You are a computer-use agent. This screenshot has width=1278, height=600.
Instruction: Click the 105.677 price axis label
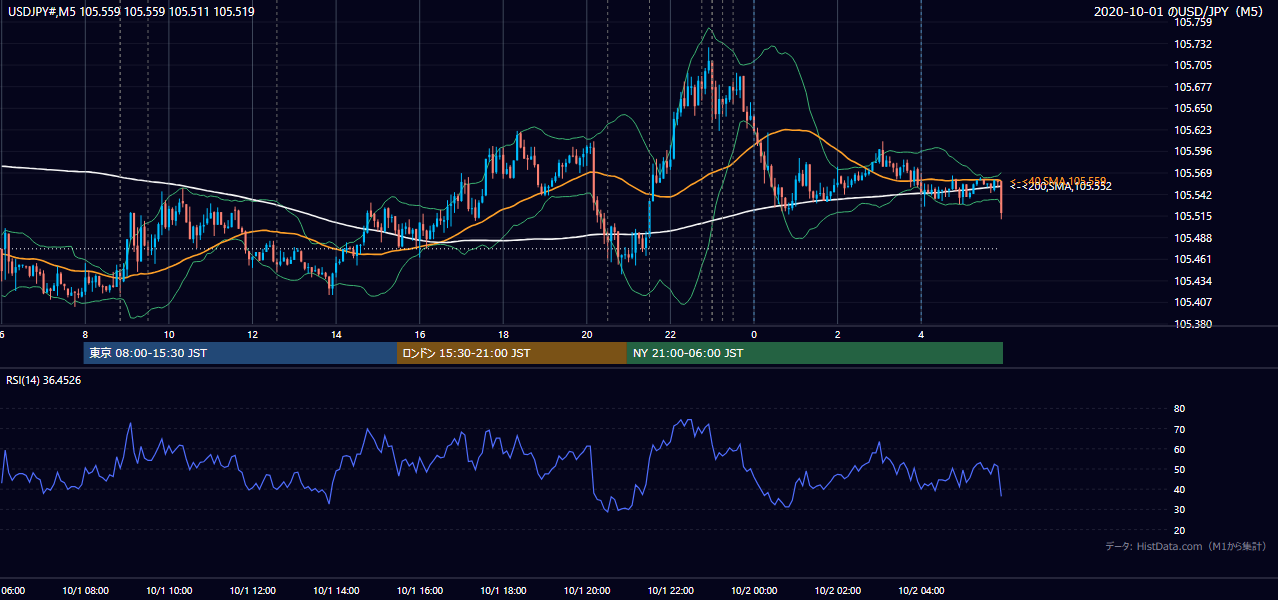(x=1194, y=87)
